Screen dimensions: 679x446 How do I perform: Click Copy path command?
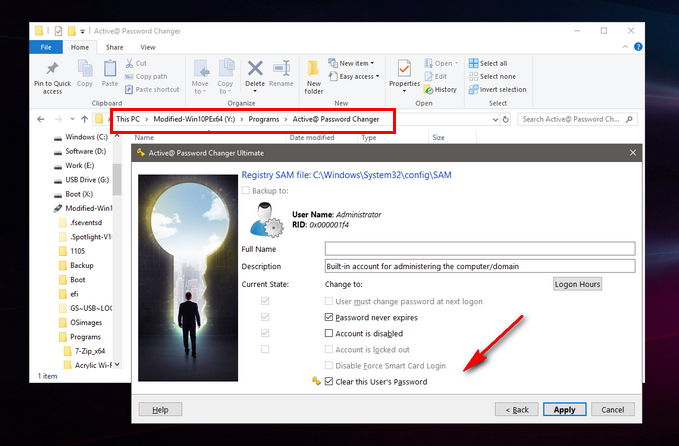click(x=146, y=76)
